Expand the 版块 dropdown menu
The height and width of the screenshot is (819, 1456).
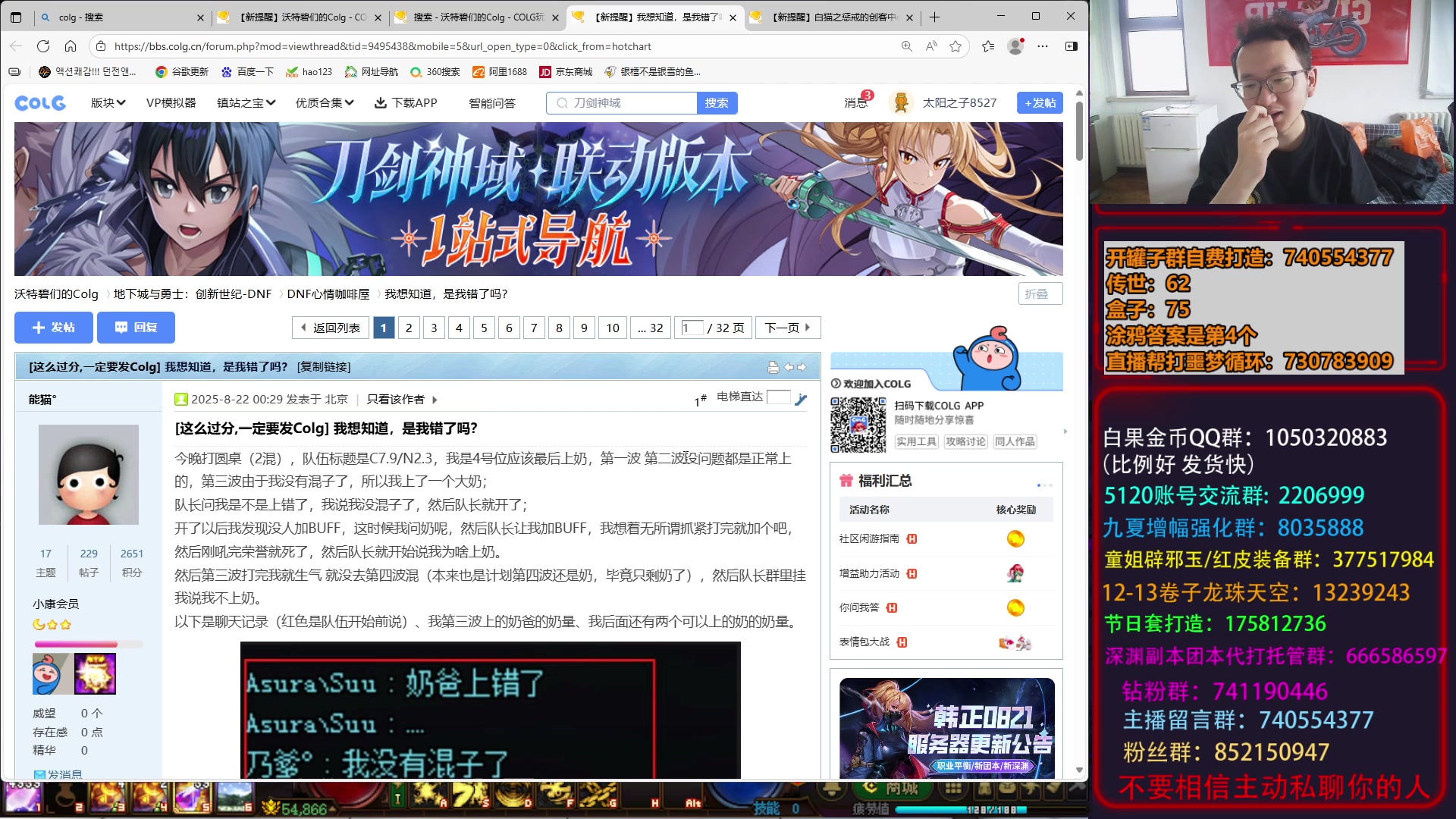108,102
